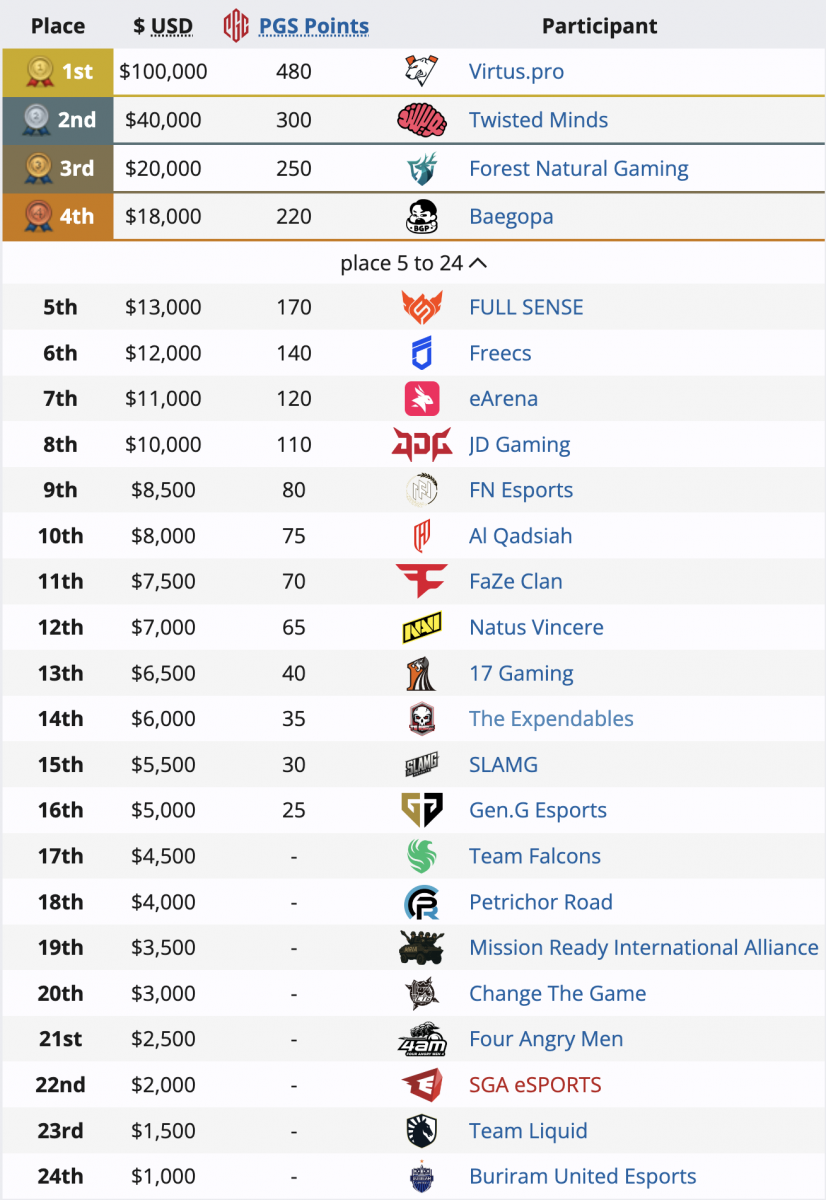
Task: Open the Forest Natural Gaming team page
Action: 578,168
